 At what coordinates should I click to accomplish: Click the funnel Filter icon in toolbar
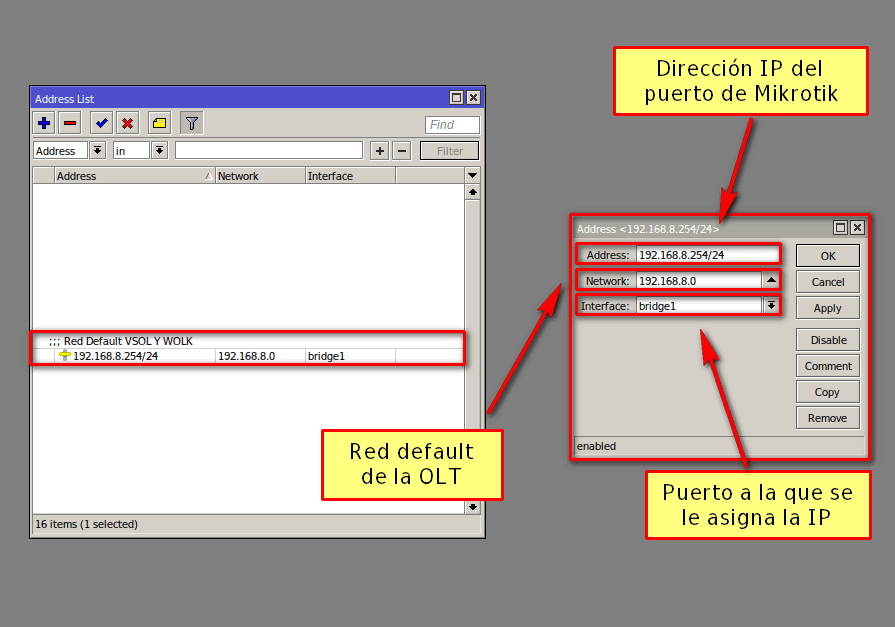[x=191, y=123]
